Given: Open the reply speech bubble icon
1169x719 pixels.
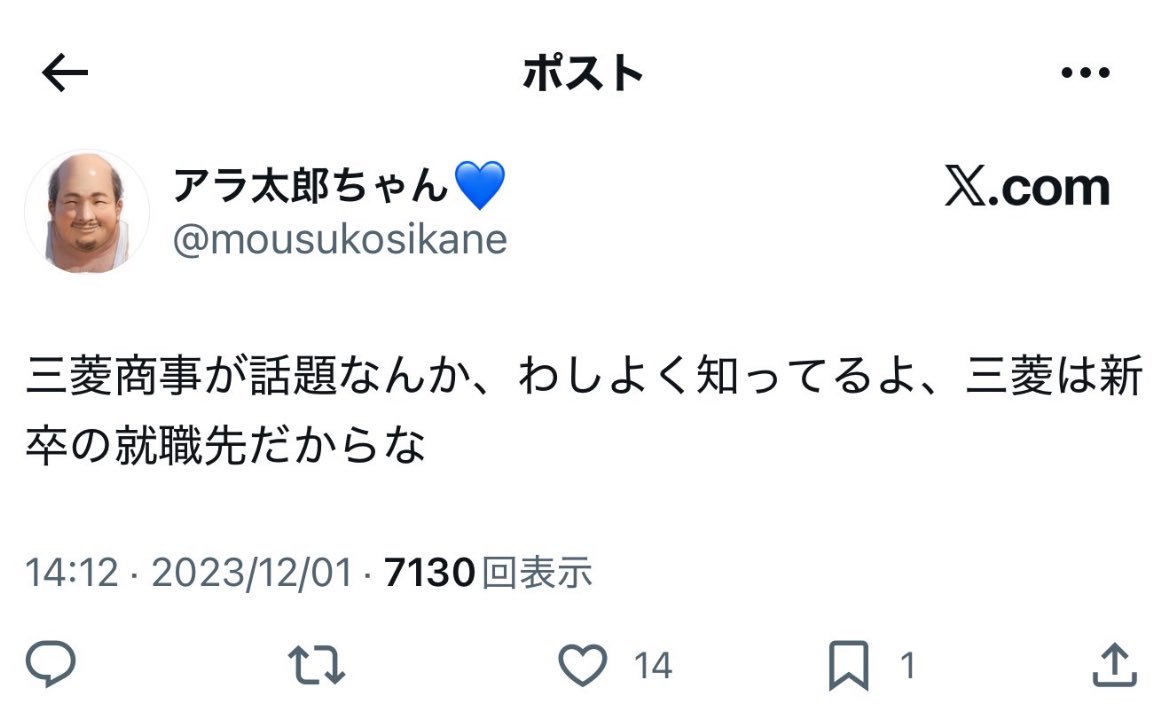Looking at the screenshot, I should 51,665.
